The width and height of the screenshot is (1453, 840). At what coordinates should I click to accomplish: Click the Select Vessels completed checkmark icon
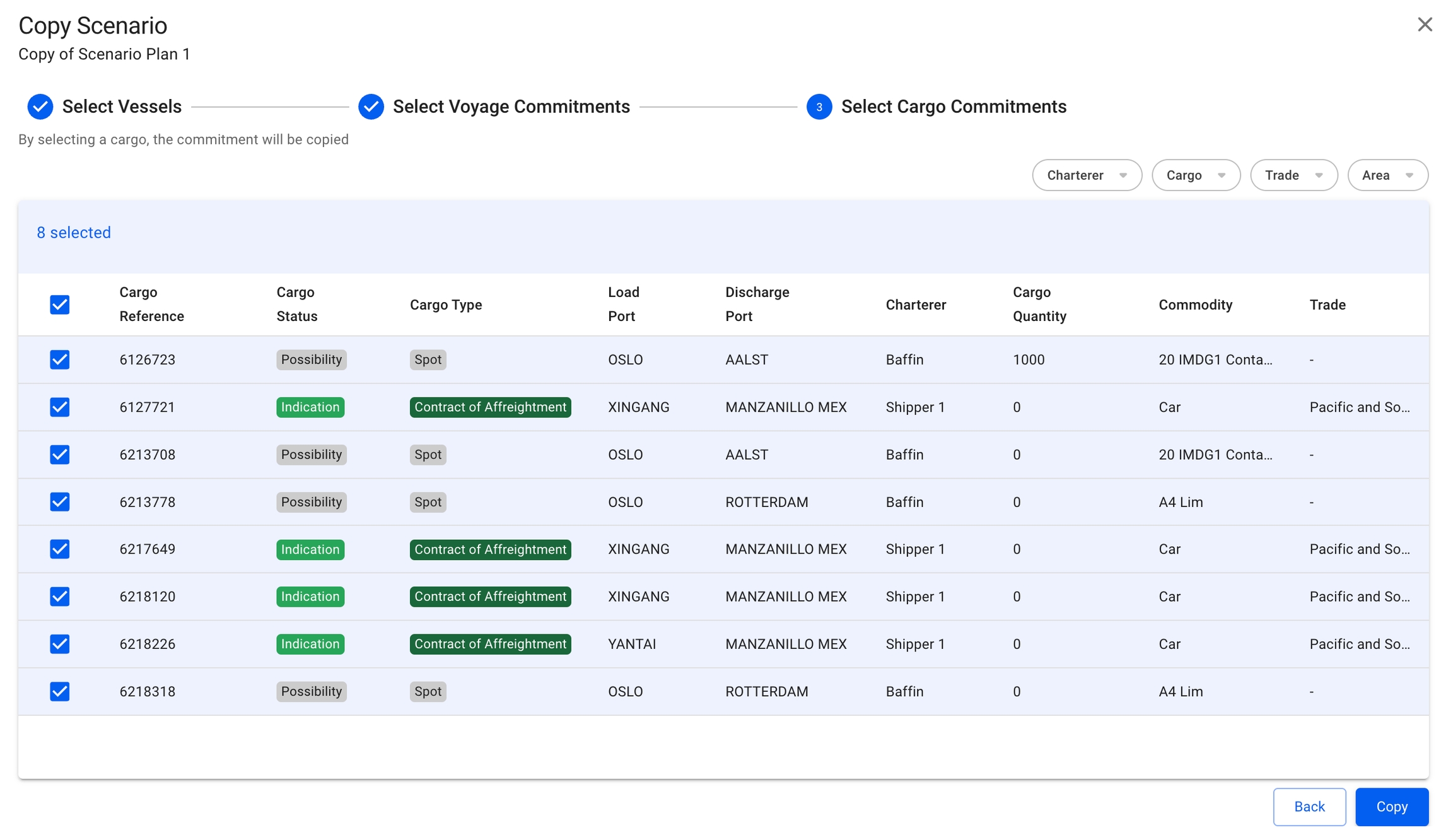click(x=40, y=107)
